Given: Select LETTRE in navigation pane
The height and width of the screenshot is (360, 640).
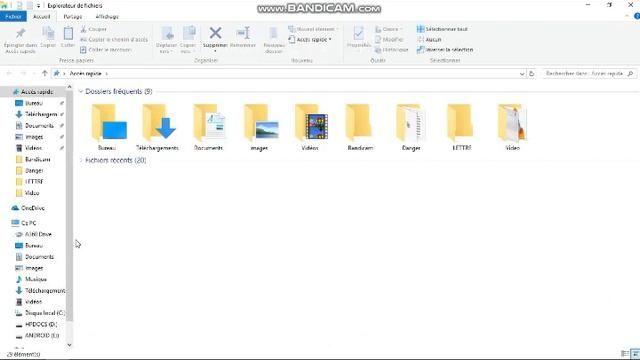Looking at the screenshot, I should click(29, 181).
